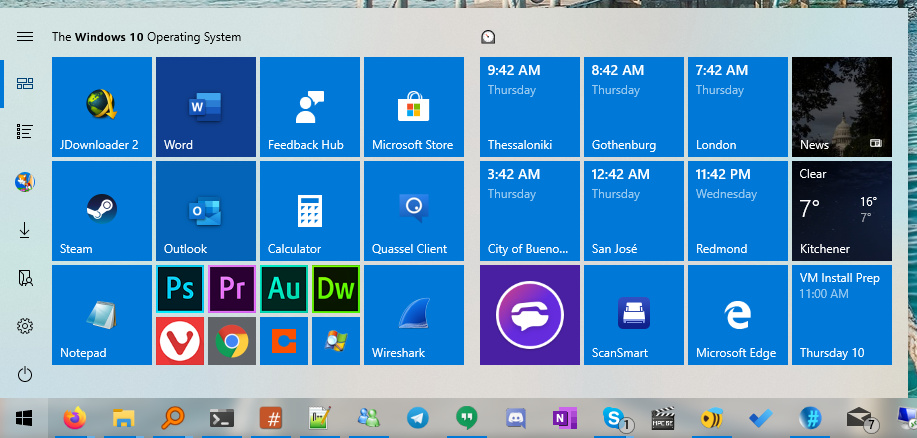Open the London clock tile
This screenshot has width=917, height=438.
coord(738,106)
